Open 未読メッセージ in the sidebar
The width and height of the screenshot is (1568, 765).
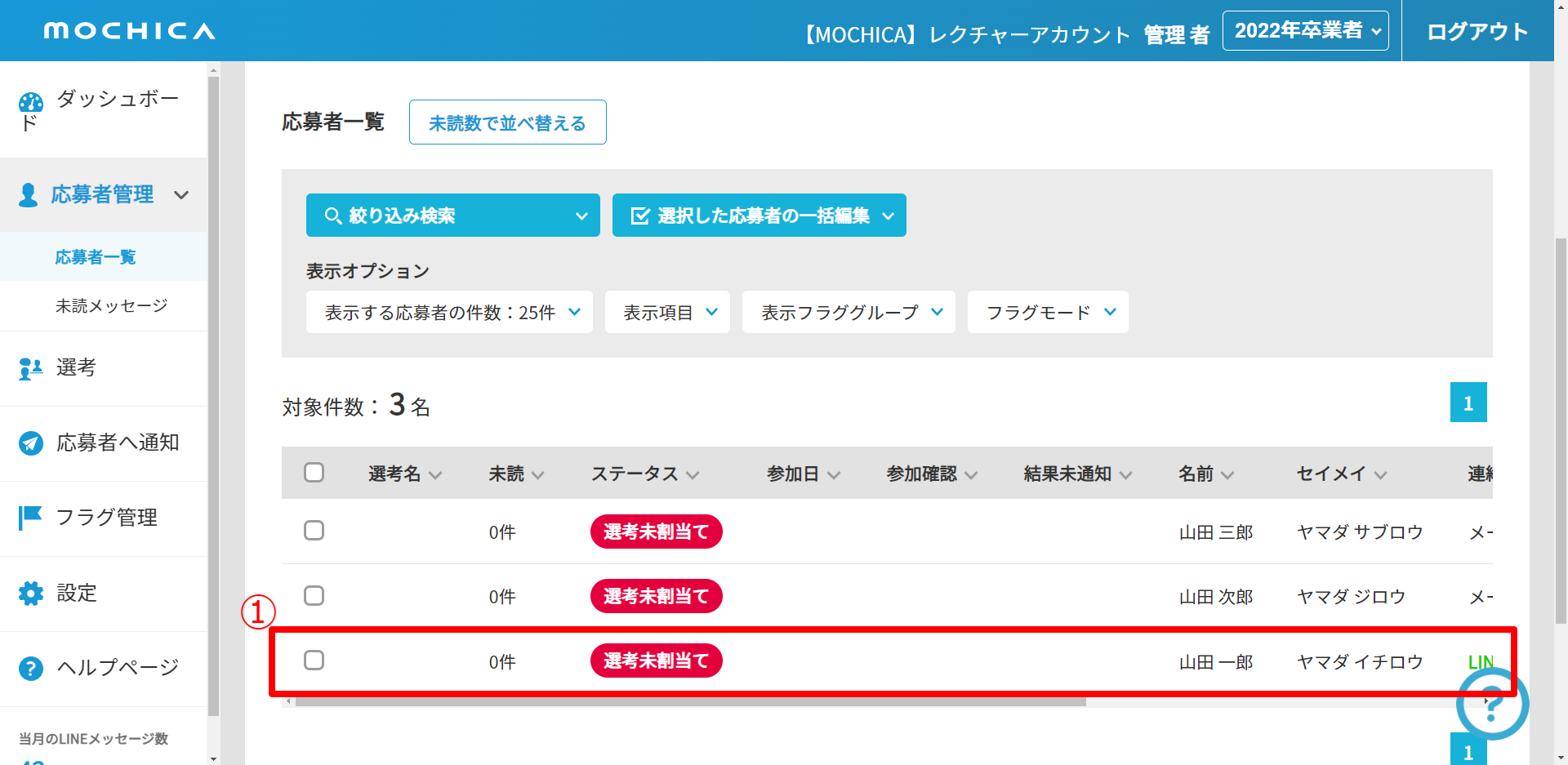pos(111,306)
